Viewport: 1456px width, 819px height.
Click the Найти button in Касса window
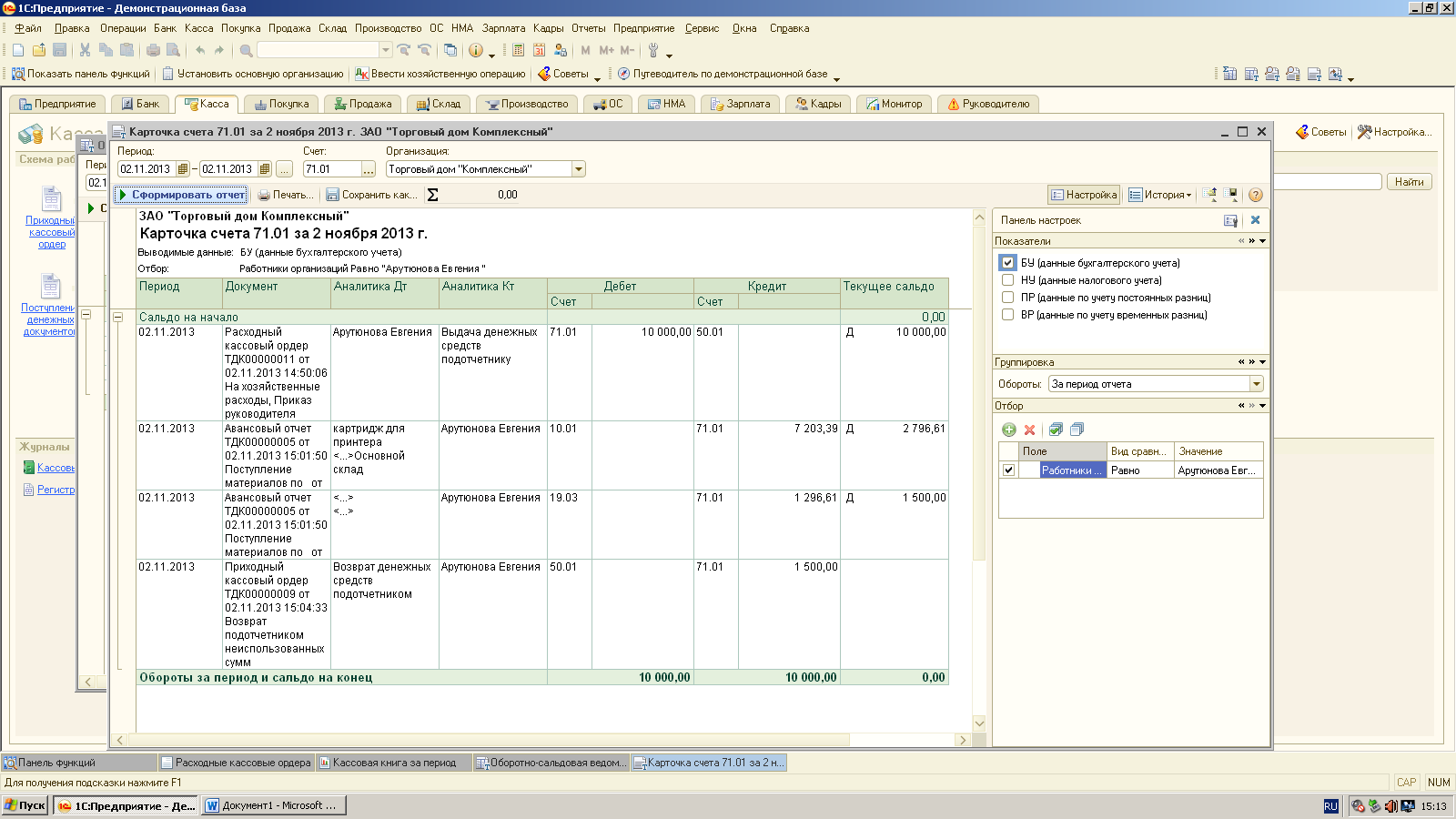coord(1409,182)
